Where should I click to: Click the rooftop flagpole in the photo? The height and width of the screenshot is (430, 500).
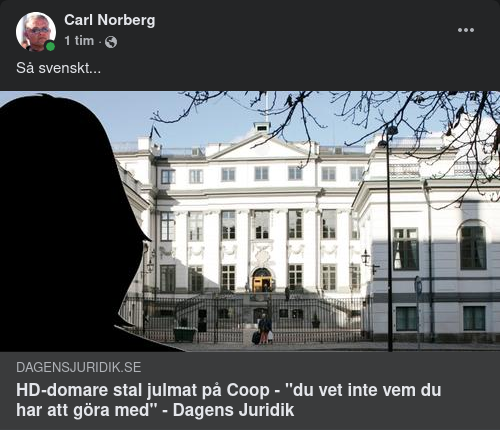coord(267,107)
